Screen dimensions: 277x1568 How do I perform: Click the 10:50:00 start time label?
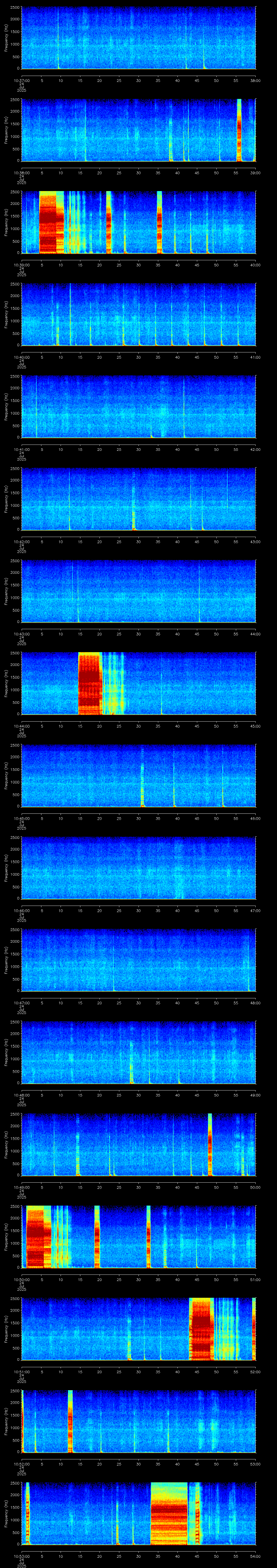pos(21,1279)
